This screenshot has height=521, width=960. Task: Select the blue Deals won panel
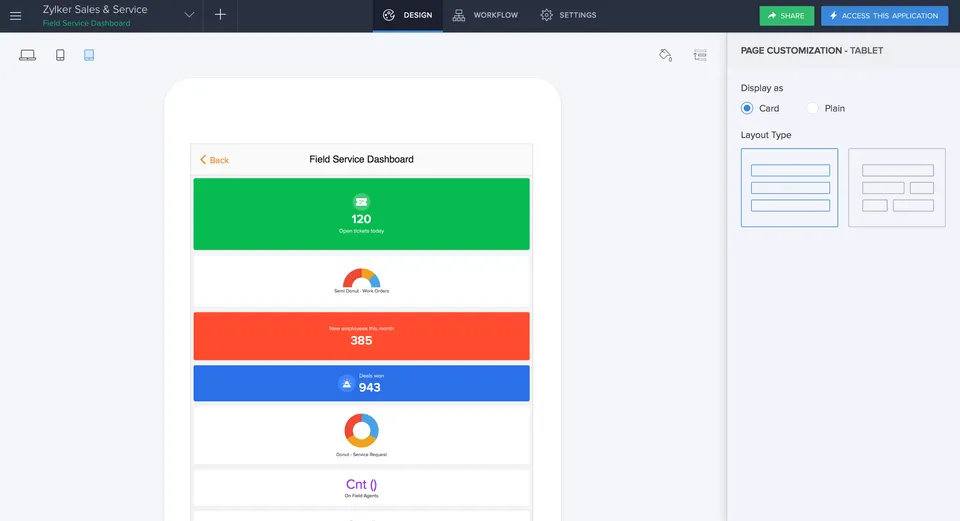[x=361, y=383]
